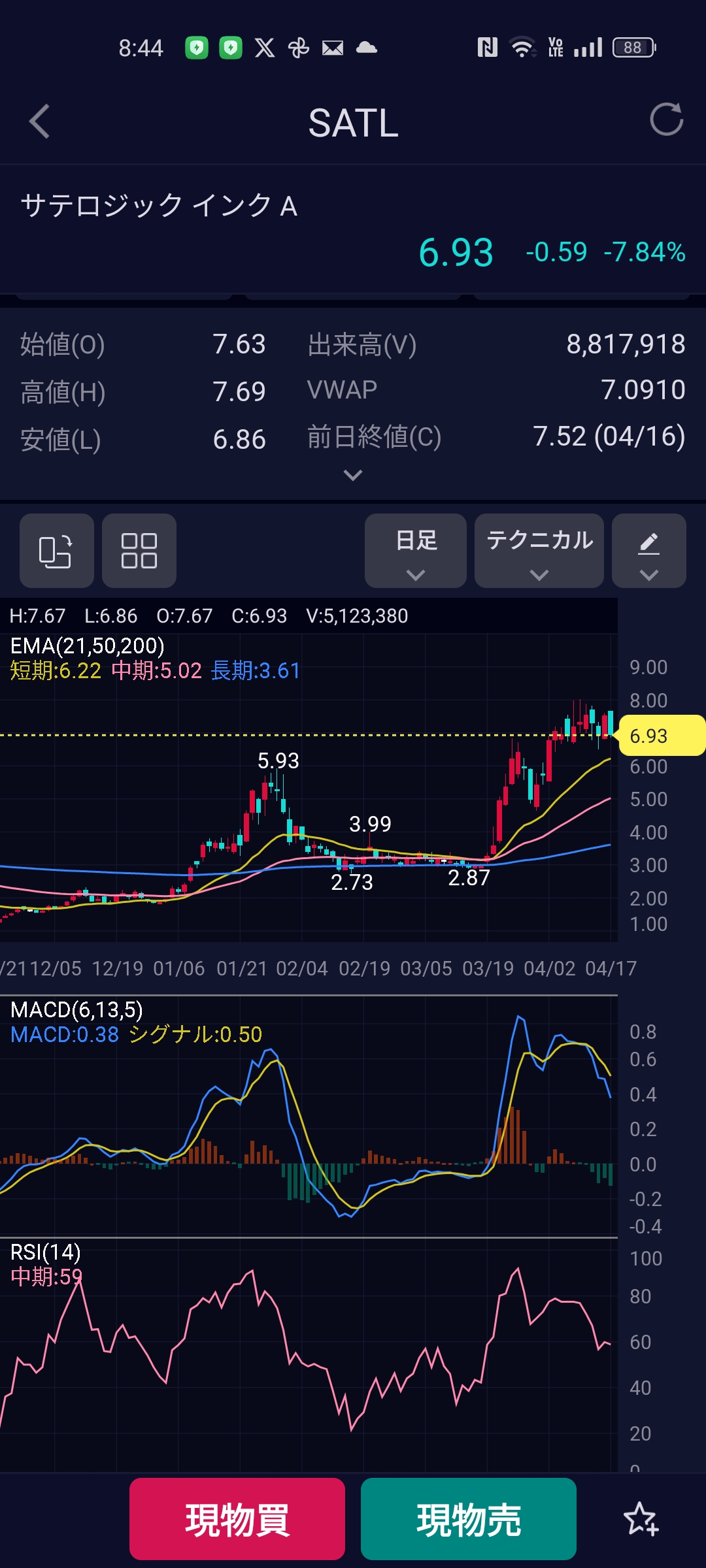
Task: Select the RSI(14) indicator label
Action: click(46, 1252)
